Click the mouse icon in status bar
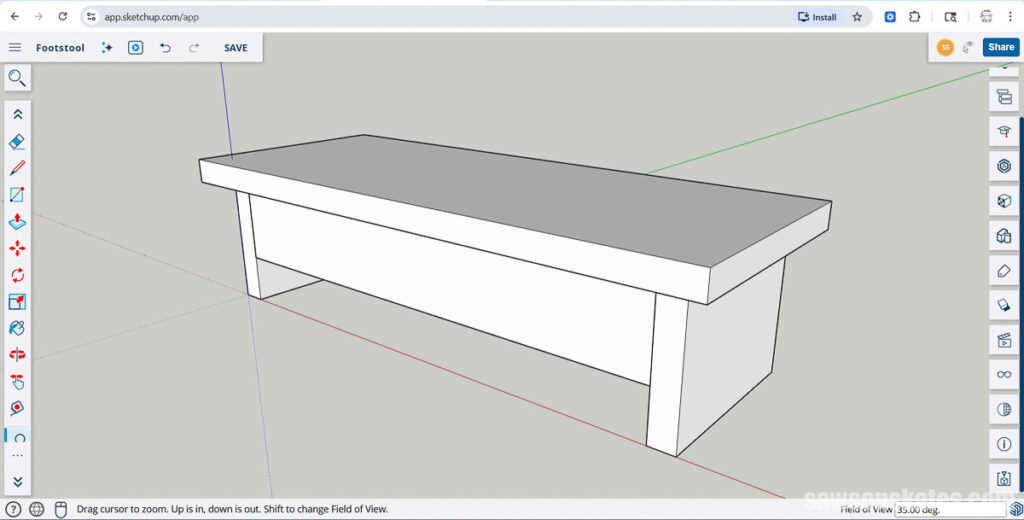Image resolution: width=1024 pixels, height=520 pixels. [x=60, y=510]
